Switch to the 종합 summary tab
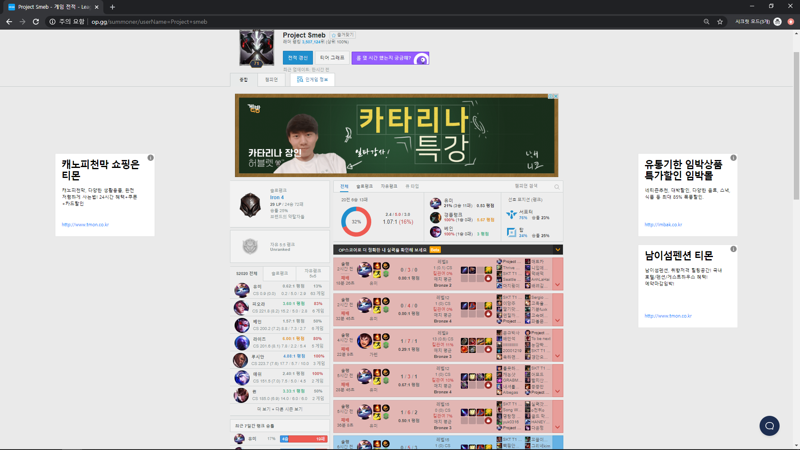Image resolution: width=800 pixels, height=450 pixels. pyautogui.click(x=244, y=80)
